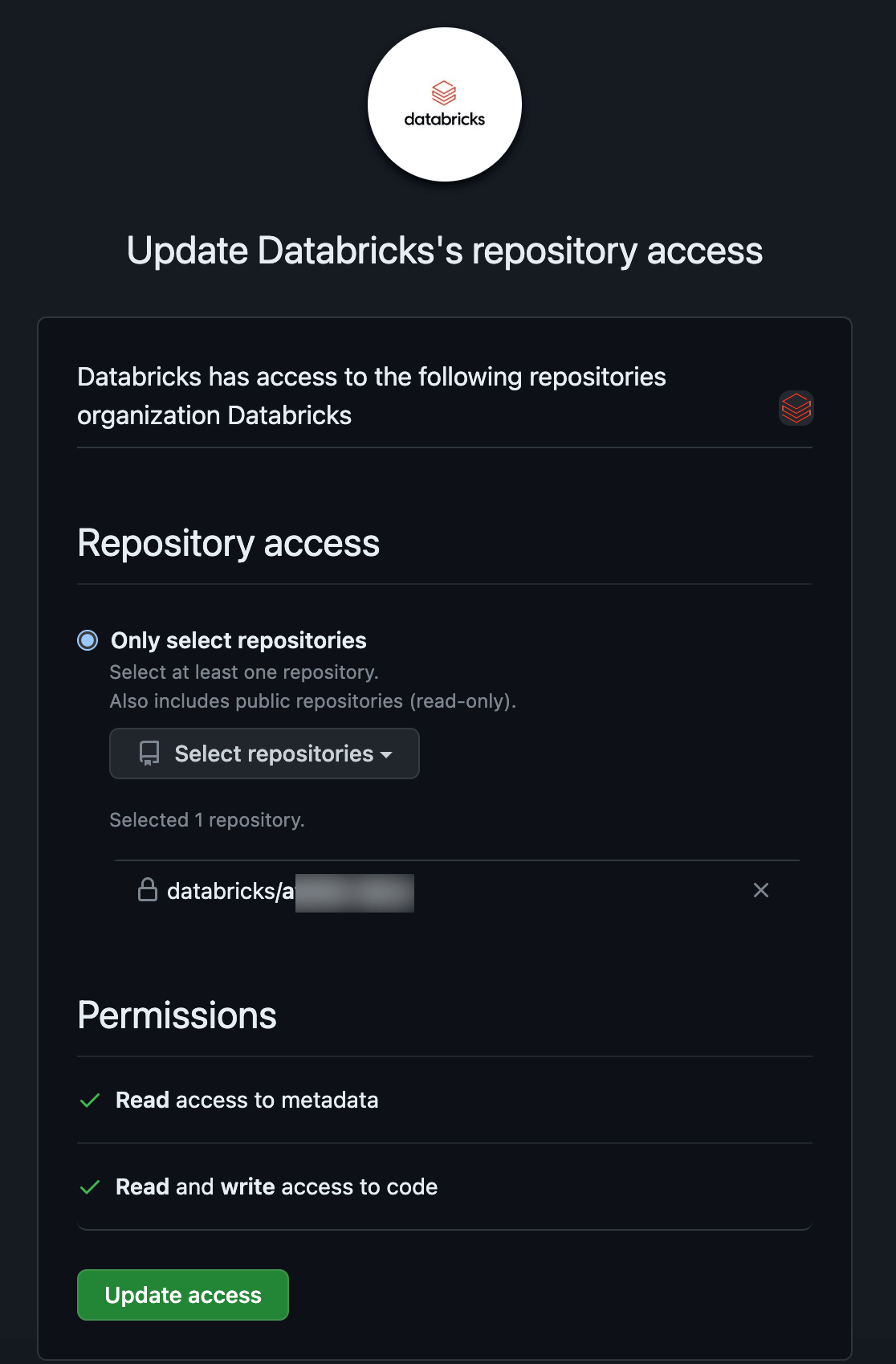The image size is (896, 1364).
Task: Click the Selected 1 repository text
Action: 207,820
